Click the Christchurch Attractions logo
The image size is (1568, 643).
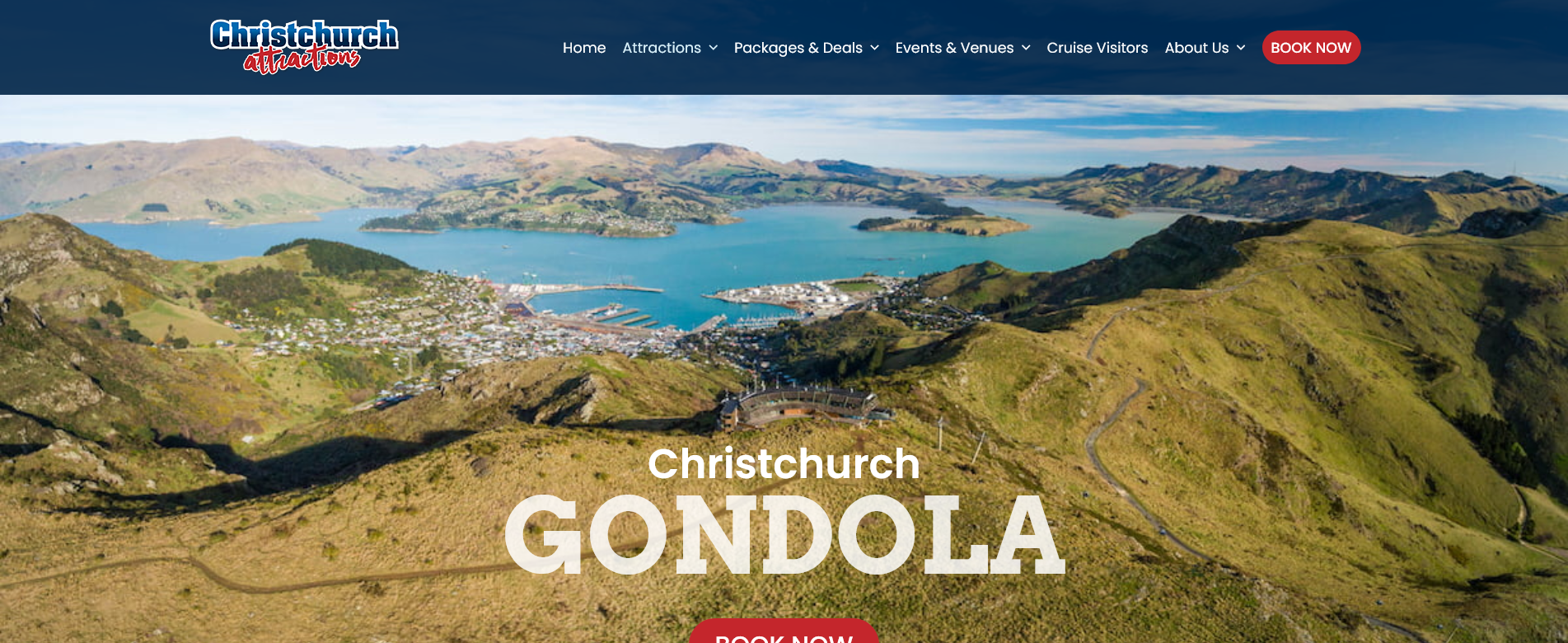click(304, 46)
